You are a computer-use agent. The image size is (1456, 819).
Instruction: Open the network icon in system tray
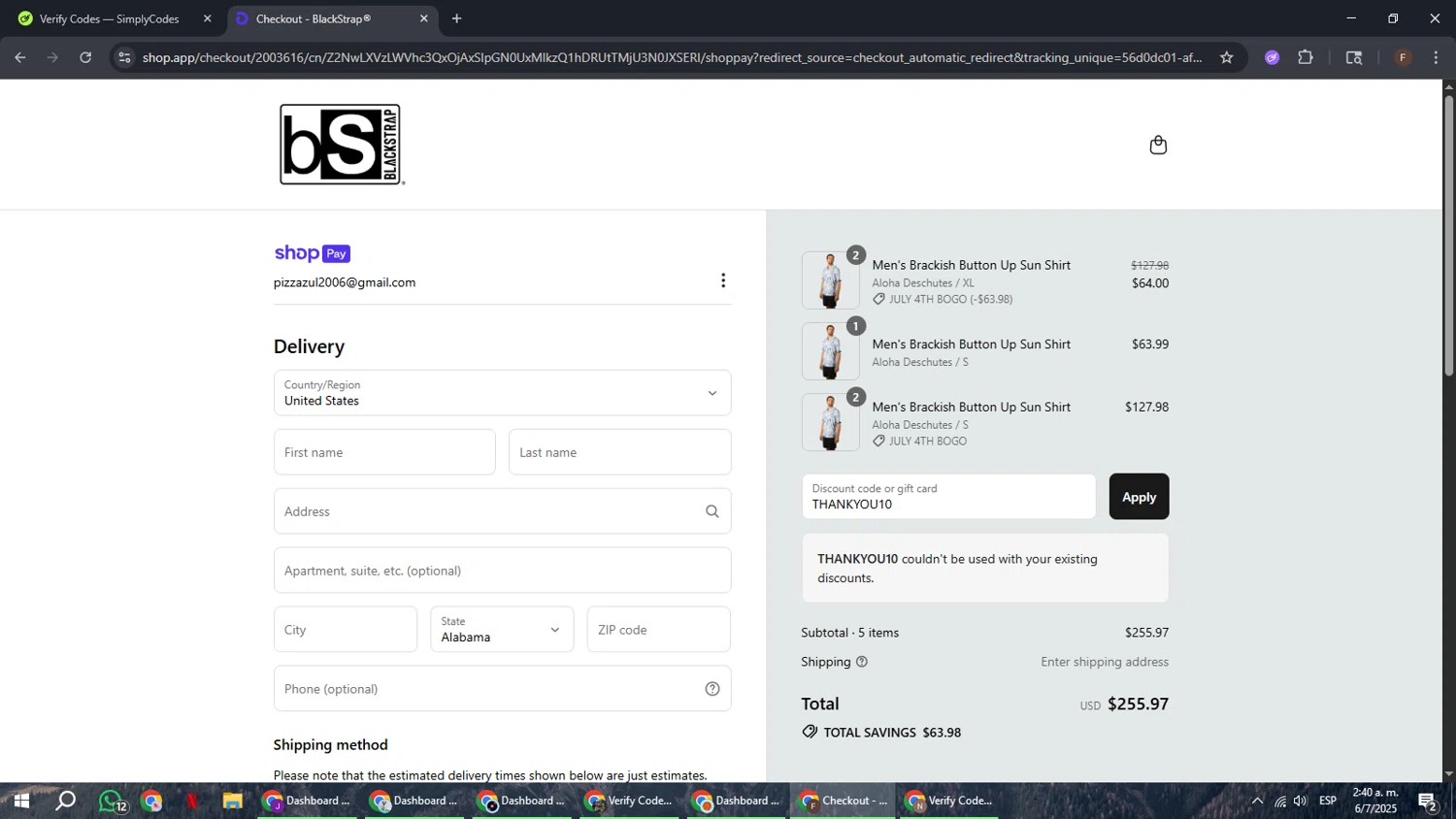[1280, 801]
